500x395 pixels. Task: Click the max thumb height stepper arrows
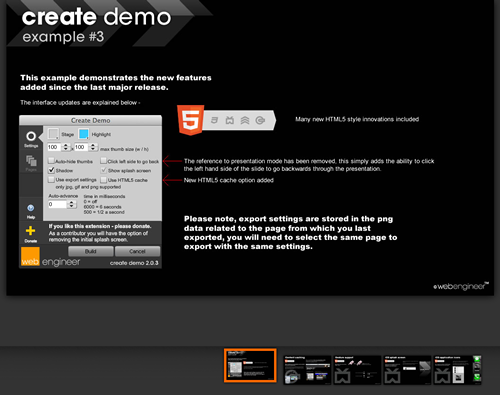pos(93,147)
